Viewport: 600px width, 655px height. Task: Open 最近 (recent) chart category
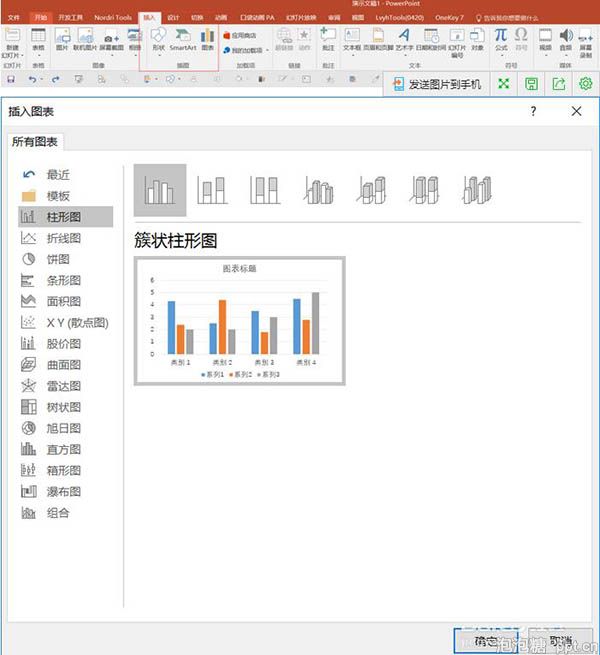pos(66,175)
